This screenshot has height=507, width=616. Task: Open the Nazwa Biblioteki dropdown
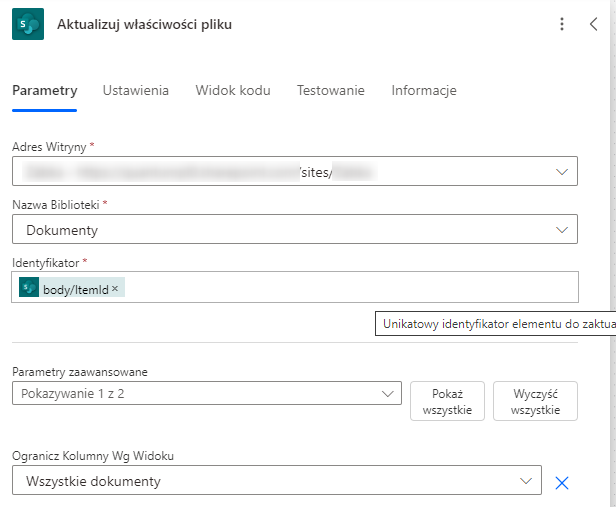(561, 230)
